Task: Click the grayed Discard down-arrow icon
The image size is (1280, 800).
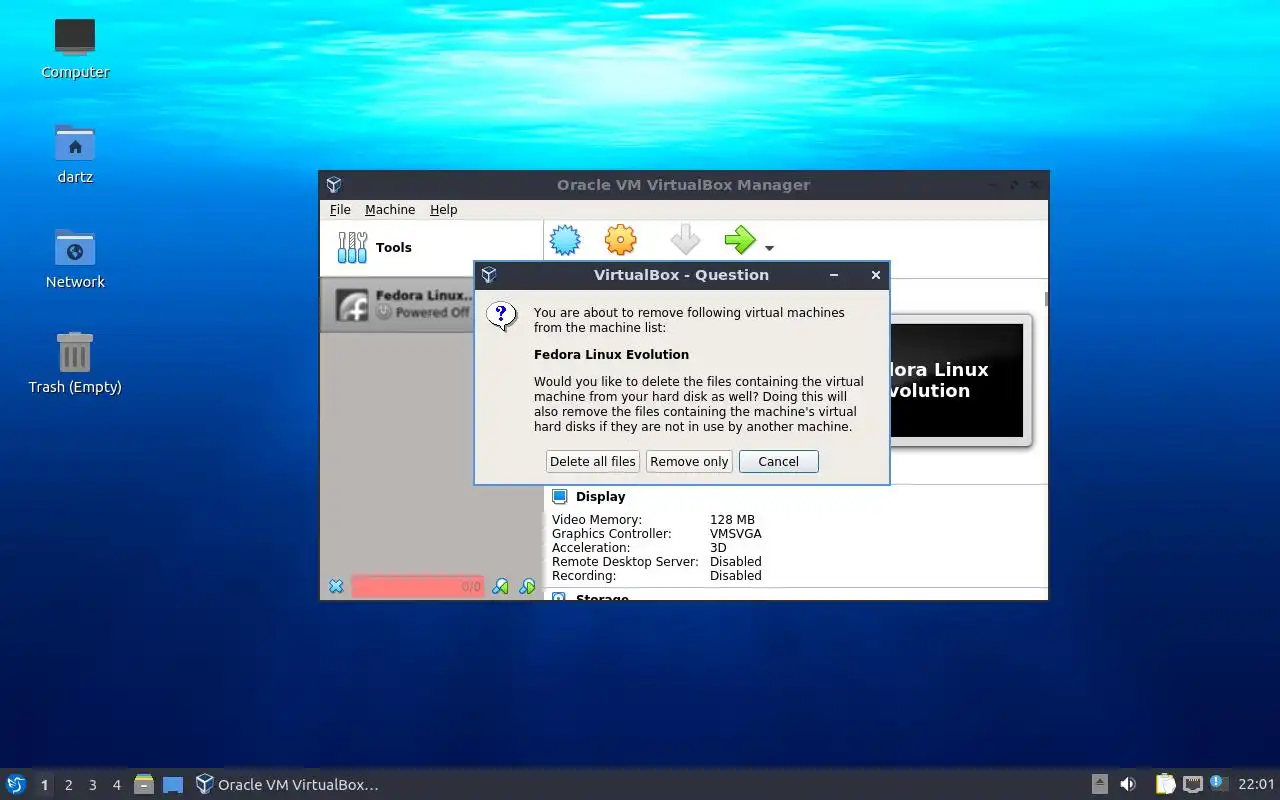Action: click(685, 240)
